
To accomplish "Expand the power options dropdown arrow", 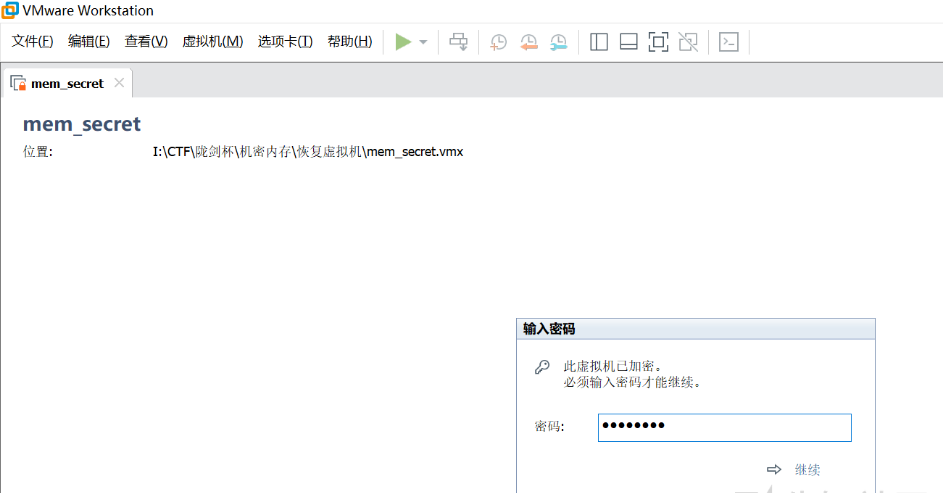I will 423,42.
